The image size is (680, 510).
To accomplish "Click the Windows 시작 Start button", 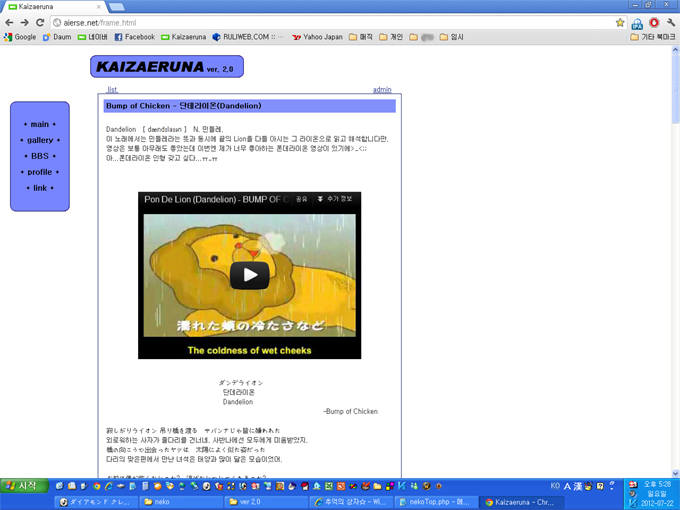I will click(x=24, y=486).
